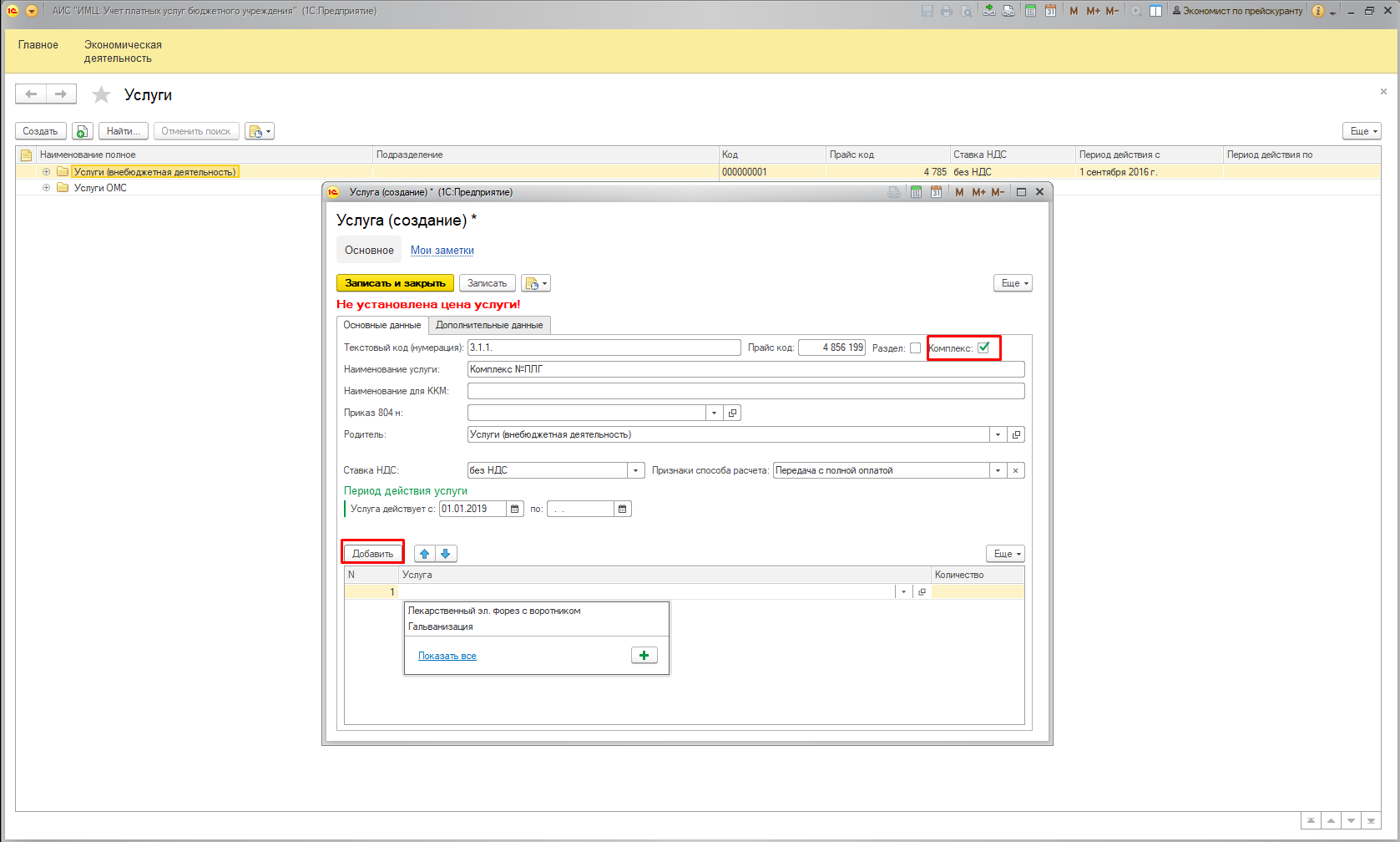Open the Родитель field's linked record
The width and height of the screenshot is (1400, 842).
coord(1016,434)
